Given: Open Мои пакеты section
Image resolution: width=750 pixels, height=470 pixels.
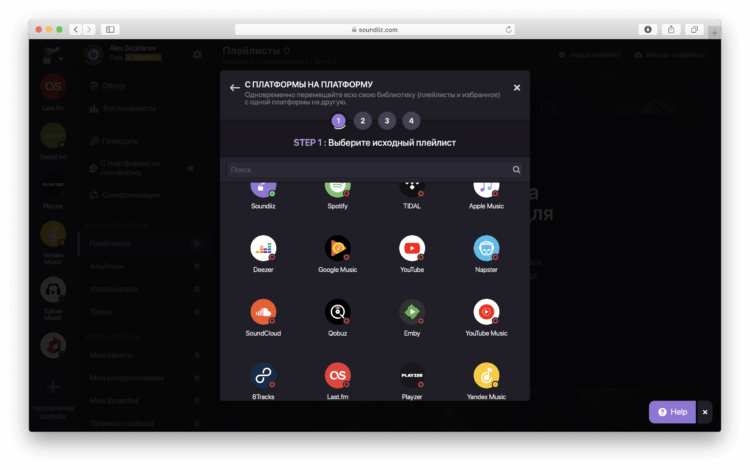Looking at the screenshot, I should [143, 355].
